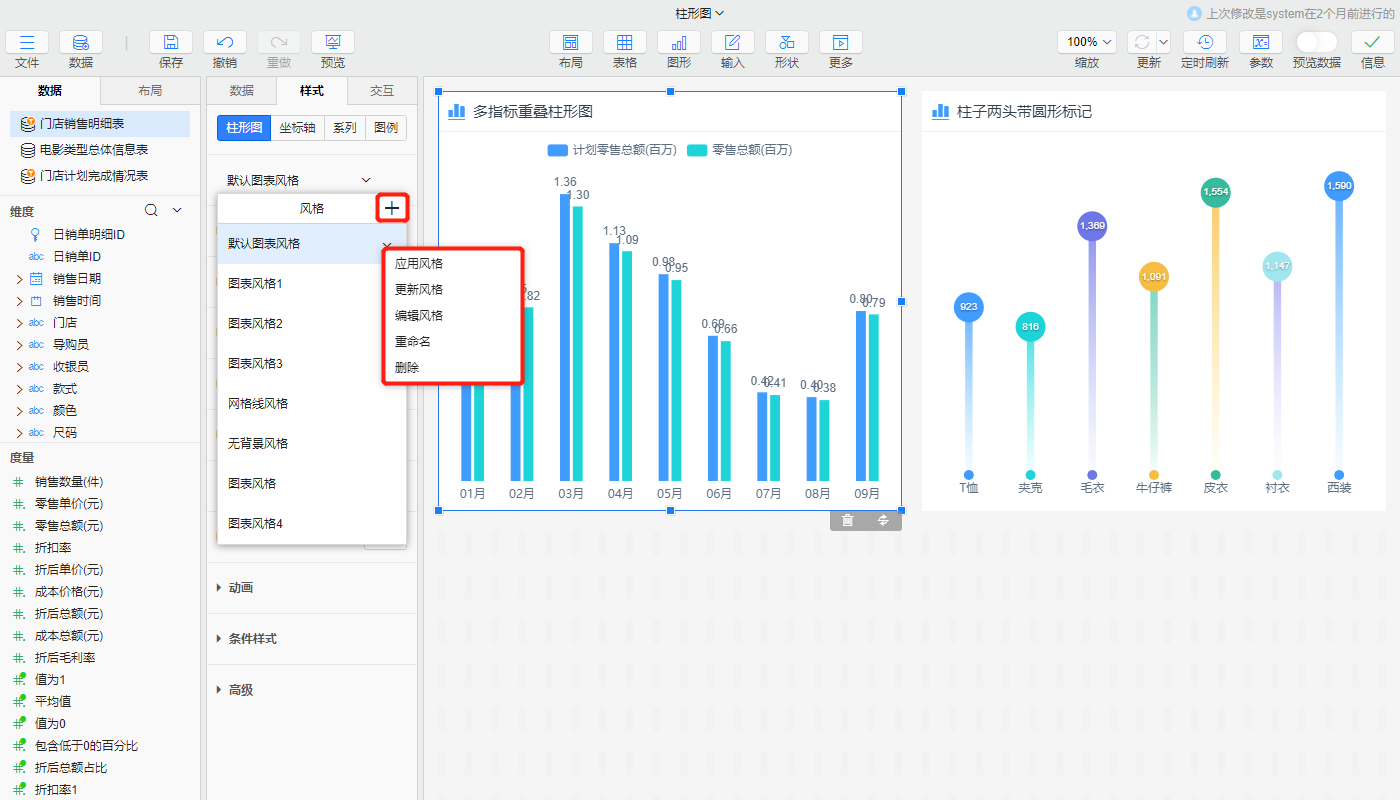This screenshot has height=800, width=1400.
Task: Click the Save (保存) toolbar icon
Action: point(171,42)
